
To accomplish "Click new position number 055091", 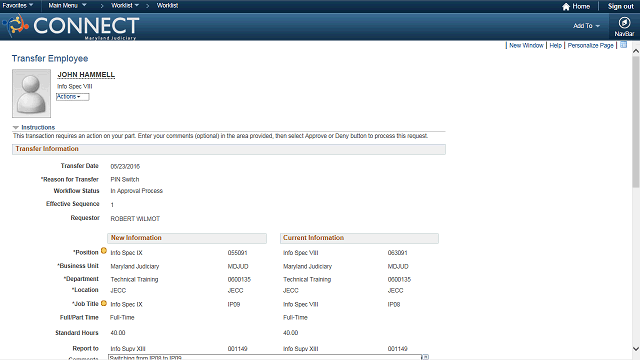I will pos(238,253).
